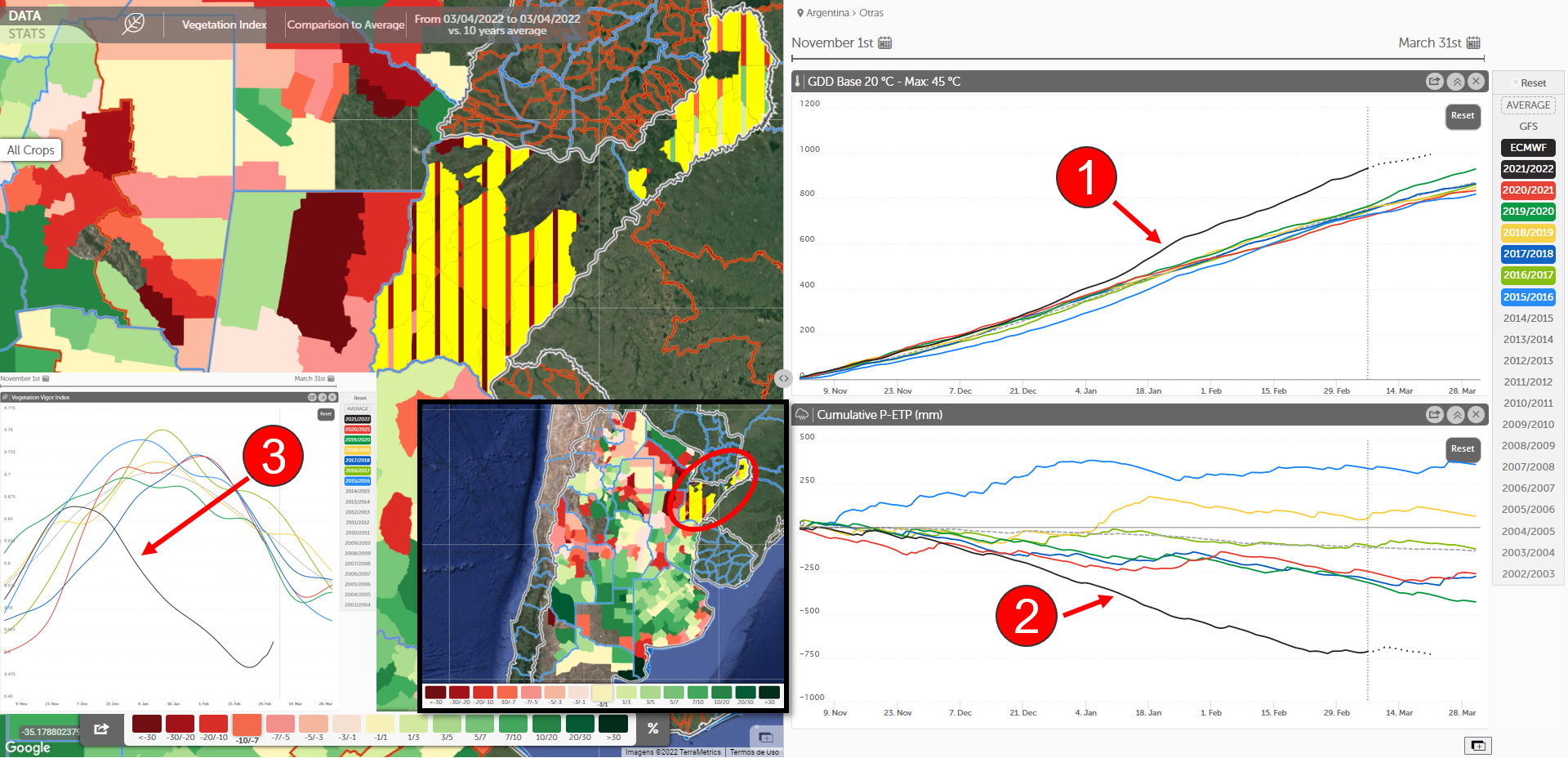Screen dimensions: 1568x758
Task: Close the Vegetation Vigor Index panel
Action: pos(332,397)
